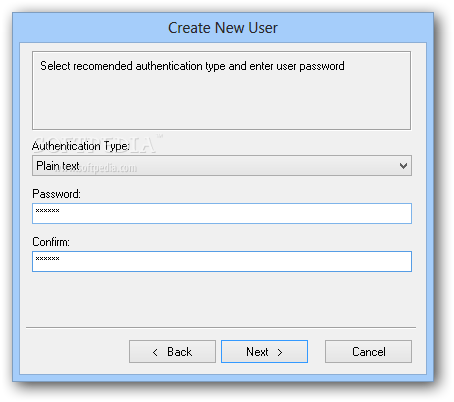
Task: Select the Plain text authentication value
Action: coord(58,166)
